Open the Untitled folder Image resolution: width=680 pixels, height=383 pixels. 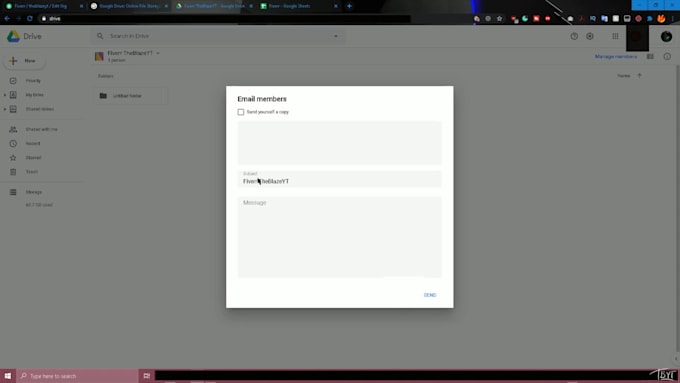(131, 95)
